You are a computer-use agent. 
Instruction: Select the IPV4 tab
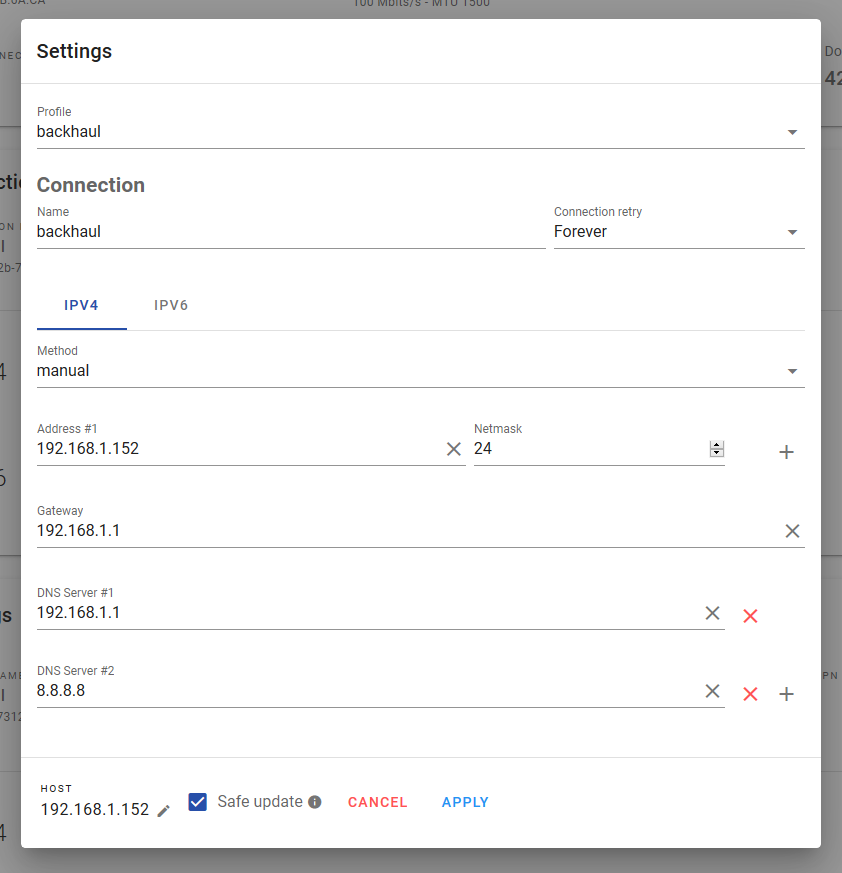tap(81, 305)
